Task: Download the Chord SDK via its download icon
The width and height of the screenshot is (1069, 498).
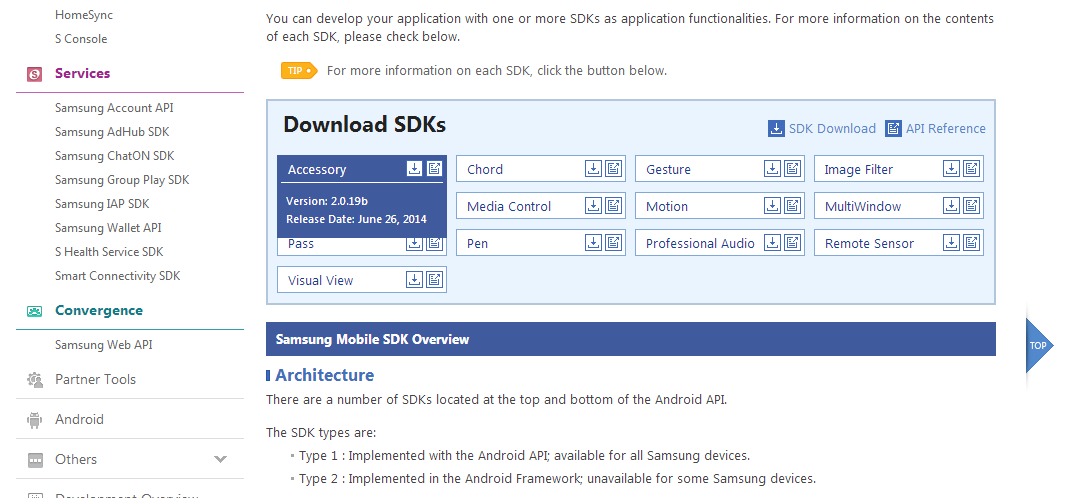Action: (x=593, y=169)
